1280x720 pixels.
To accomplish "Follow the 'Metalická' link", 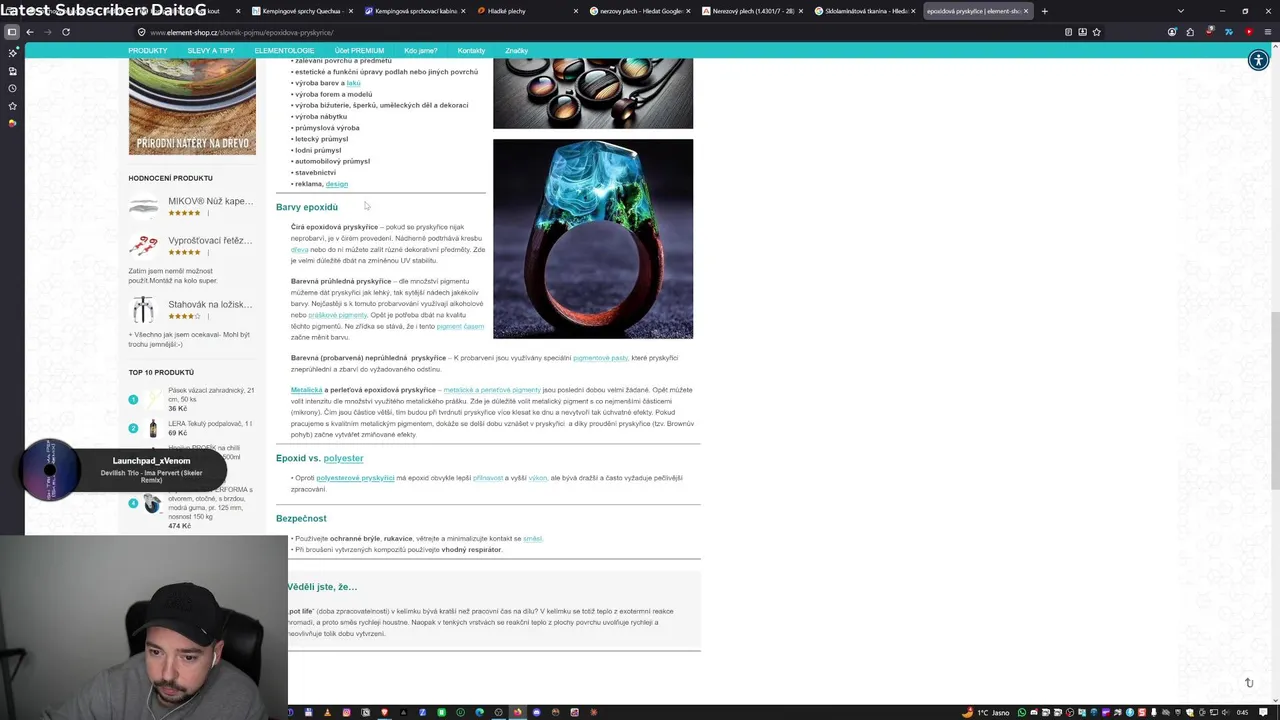I will (307, 390).
